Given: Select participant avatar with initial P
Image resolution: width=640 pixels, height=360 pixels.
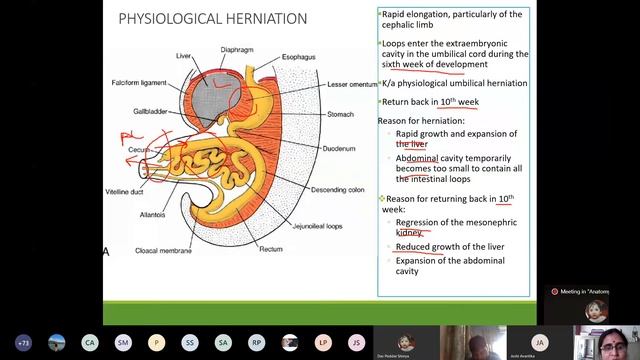Looking at the screenshot, I should pyautogui.click(x=156, y=343).
